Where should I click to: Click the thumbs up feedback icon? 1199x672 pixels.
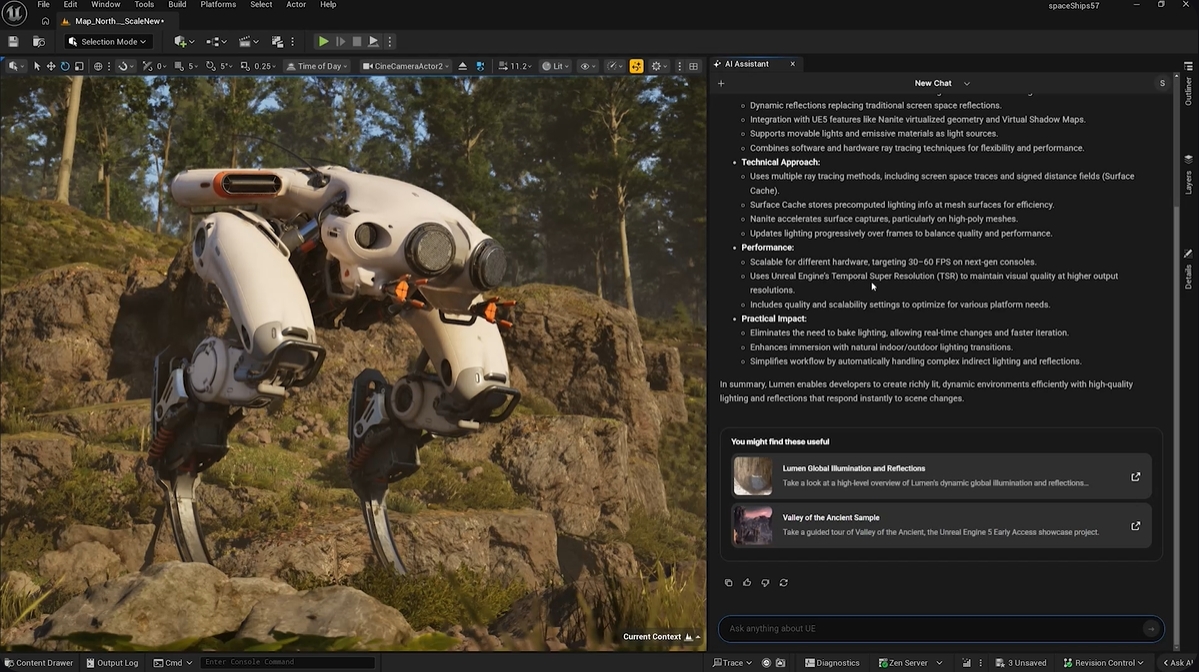point(747,582)
